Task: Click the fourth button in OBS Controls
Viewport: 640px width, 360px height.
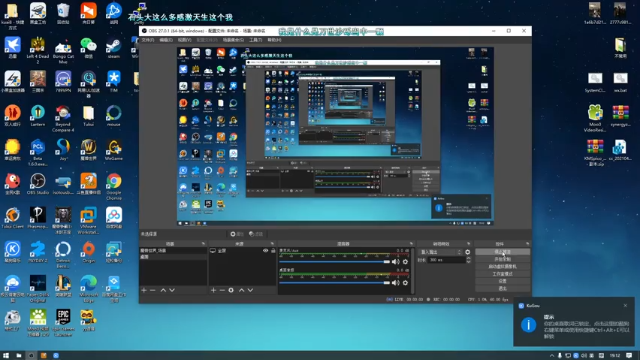Action: [502, 274]
